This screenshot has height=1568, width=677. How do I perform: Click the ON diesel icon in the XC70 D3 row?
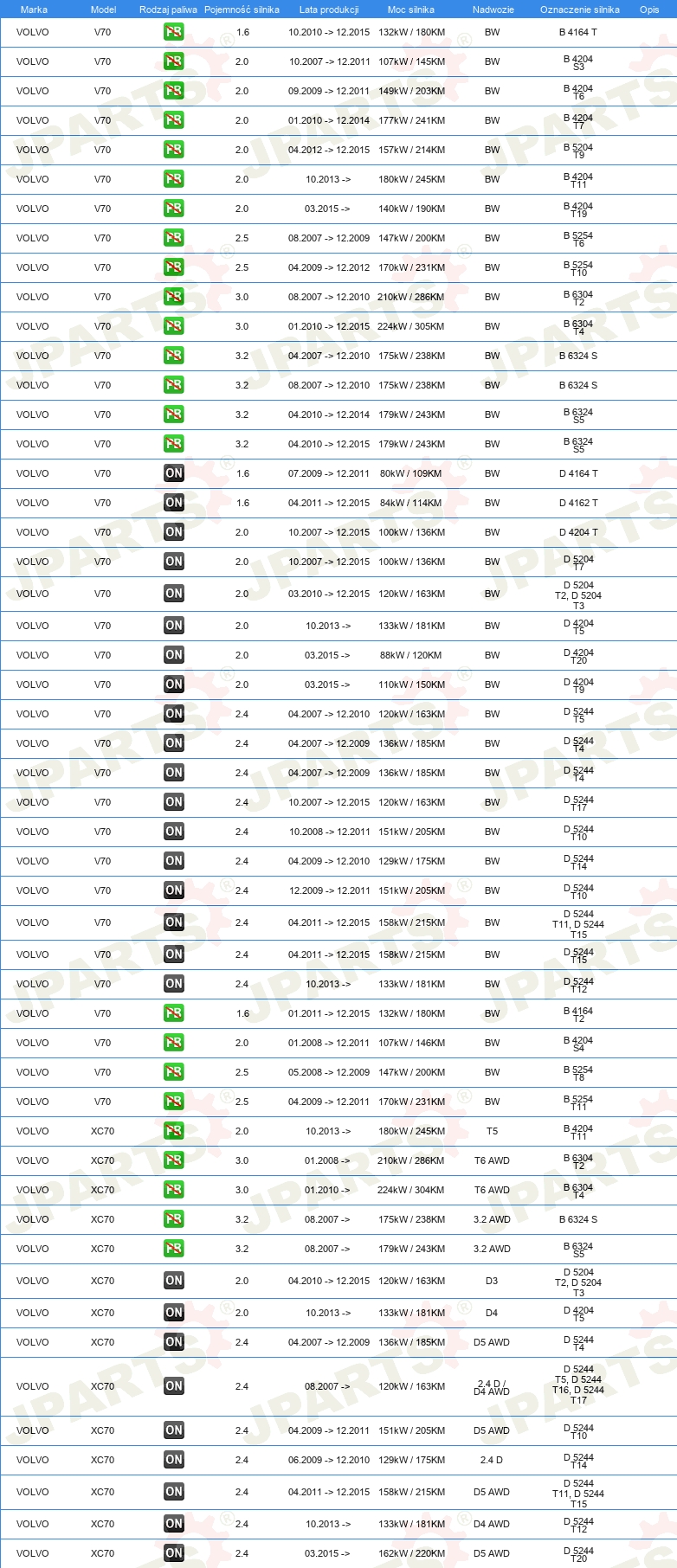click(173, 1281)
